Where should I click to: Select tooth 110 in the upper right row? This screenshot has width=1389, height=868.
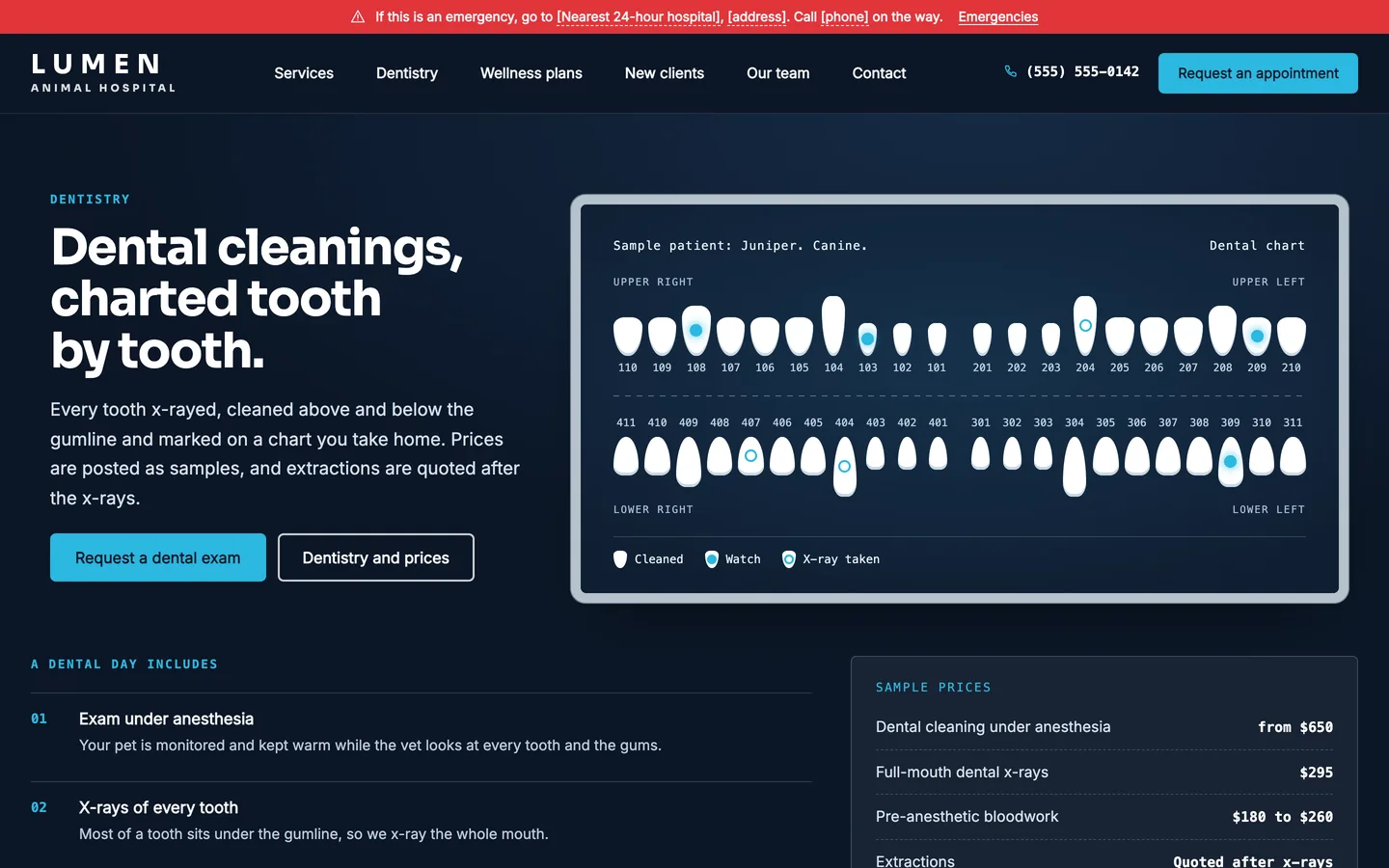628,336
